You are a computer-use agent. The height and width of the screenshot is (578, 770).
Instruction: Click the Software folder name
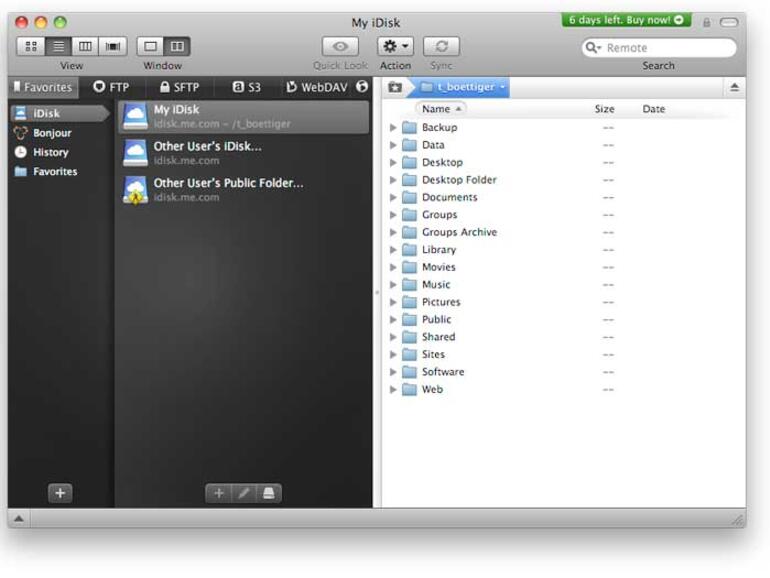[443, 372]
